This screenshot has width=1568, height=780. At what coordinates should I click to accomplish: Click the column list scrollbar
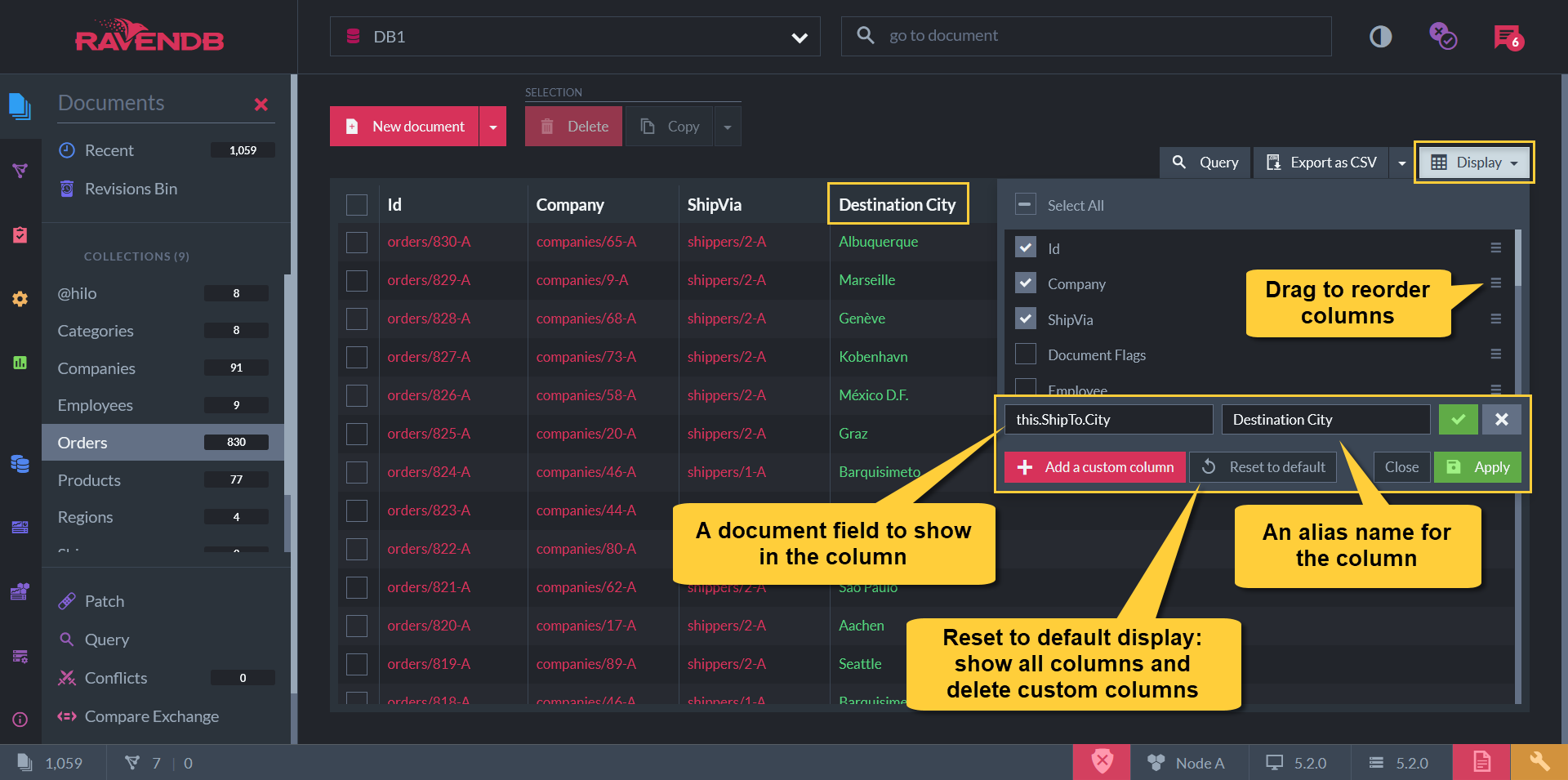(1518, 258)
